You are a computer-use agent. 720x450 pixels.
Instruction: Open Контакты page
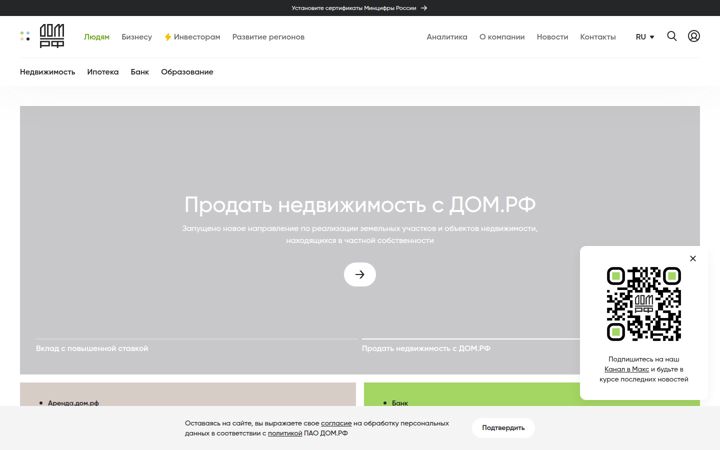tap(597, 37)
